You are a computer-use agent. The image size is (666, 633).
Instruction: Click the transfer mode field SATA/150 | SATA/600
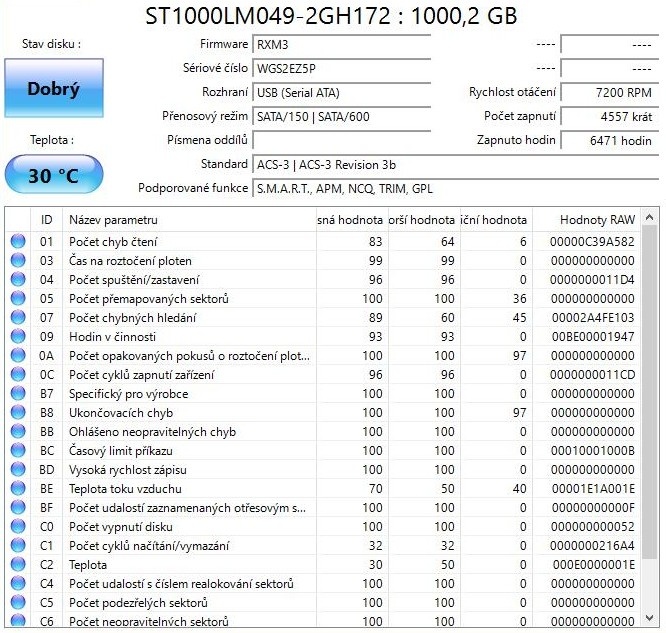[x=341, y=116]
